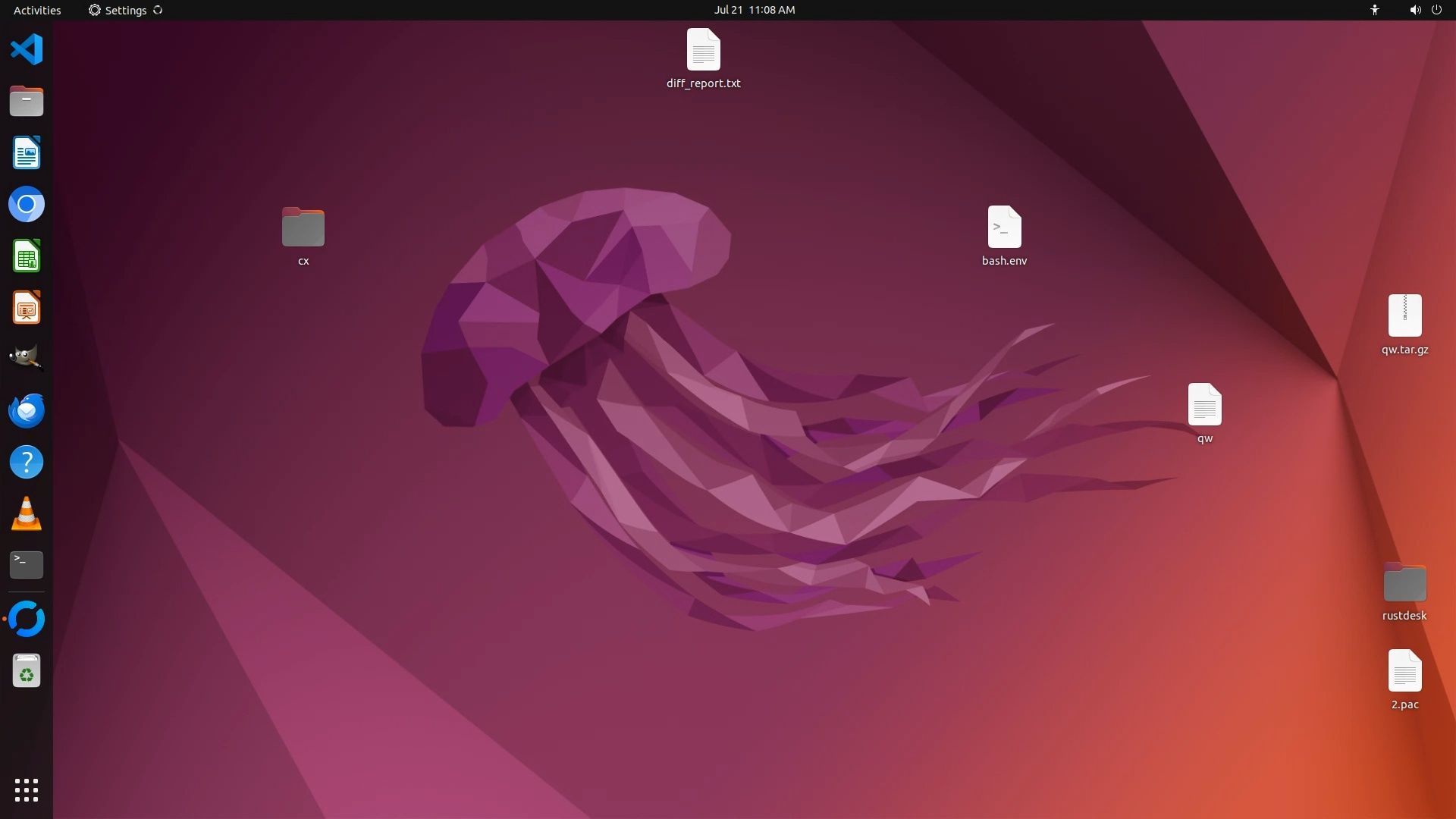The width and height of the screenshot is (1456, 819).
Task: Open Visual Studio Code from the dock
Action: tap(27, 50)
